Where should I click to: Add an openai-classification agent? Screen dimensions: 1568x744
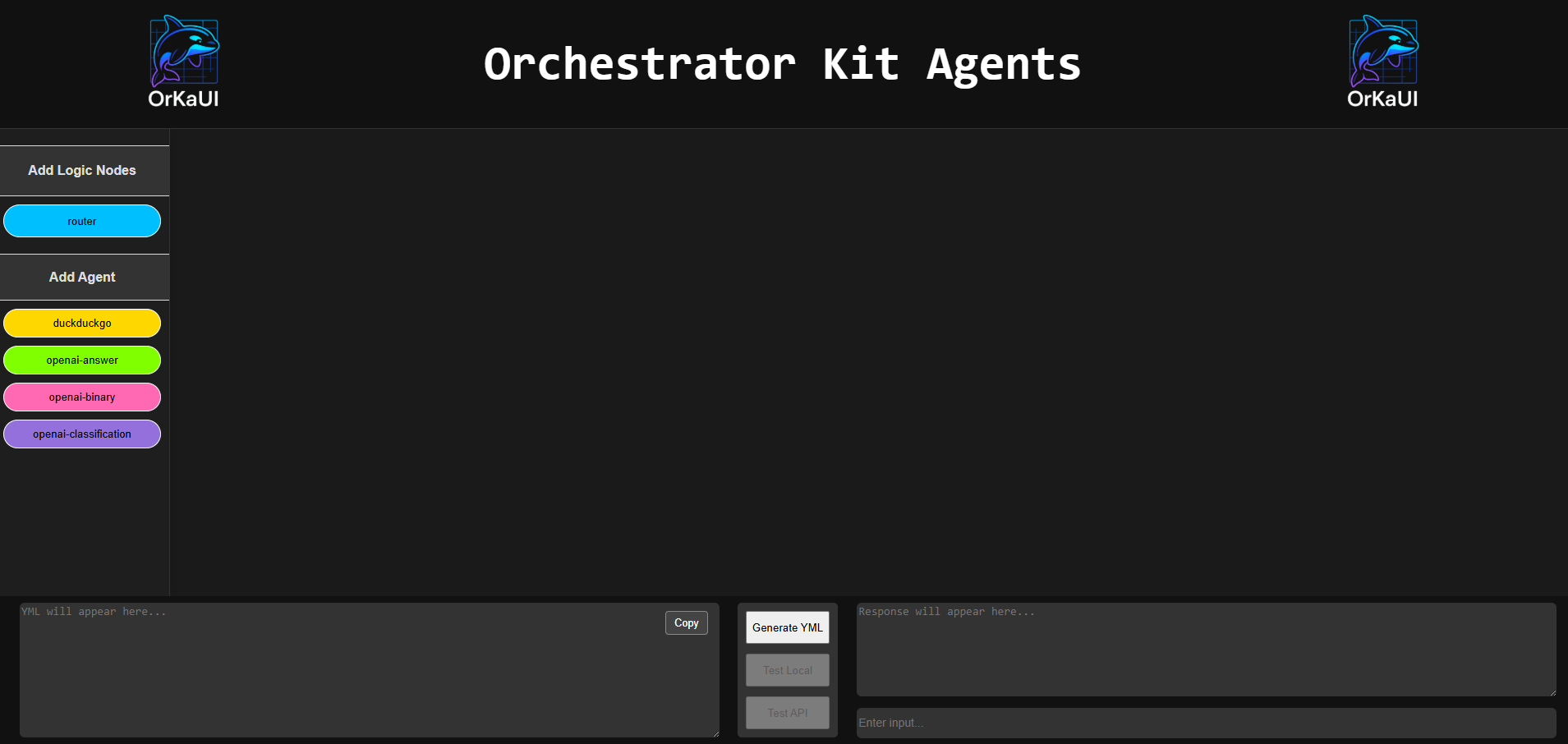pos(82,434)
